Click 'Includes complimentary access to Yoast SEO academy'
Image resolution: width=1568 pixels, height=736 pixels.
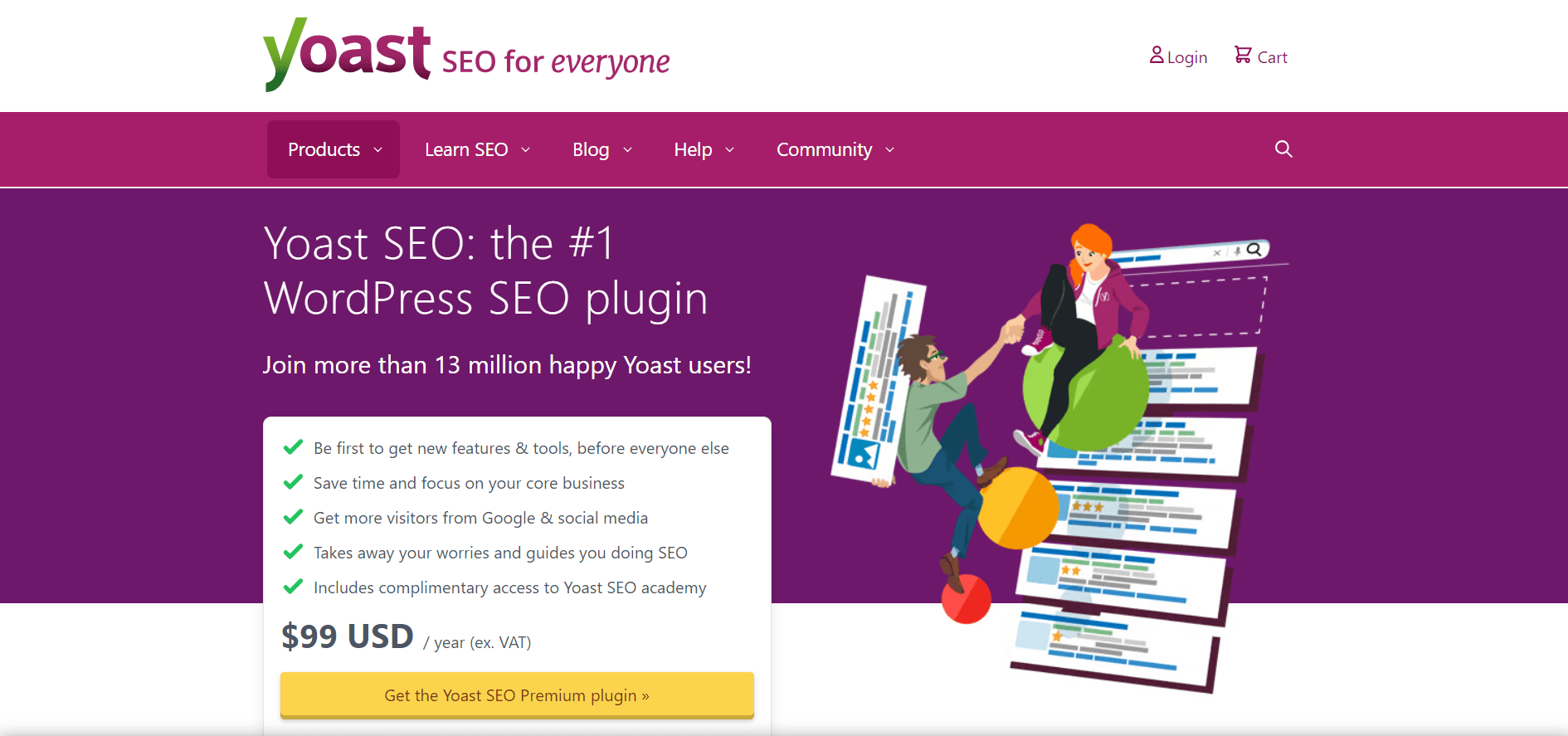coord(509,587)
